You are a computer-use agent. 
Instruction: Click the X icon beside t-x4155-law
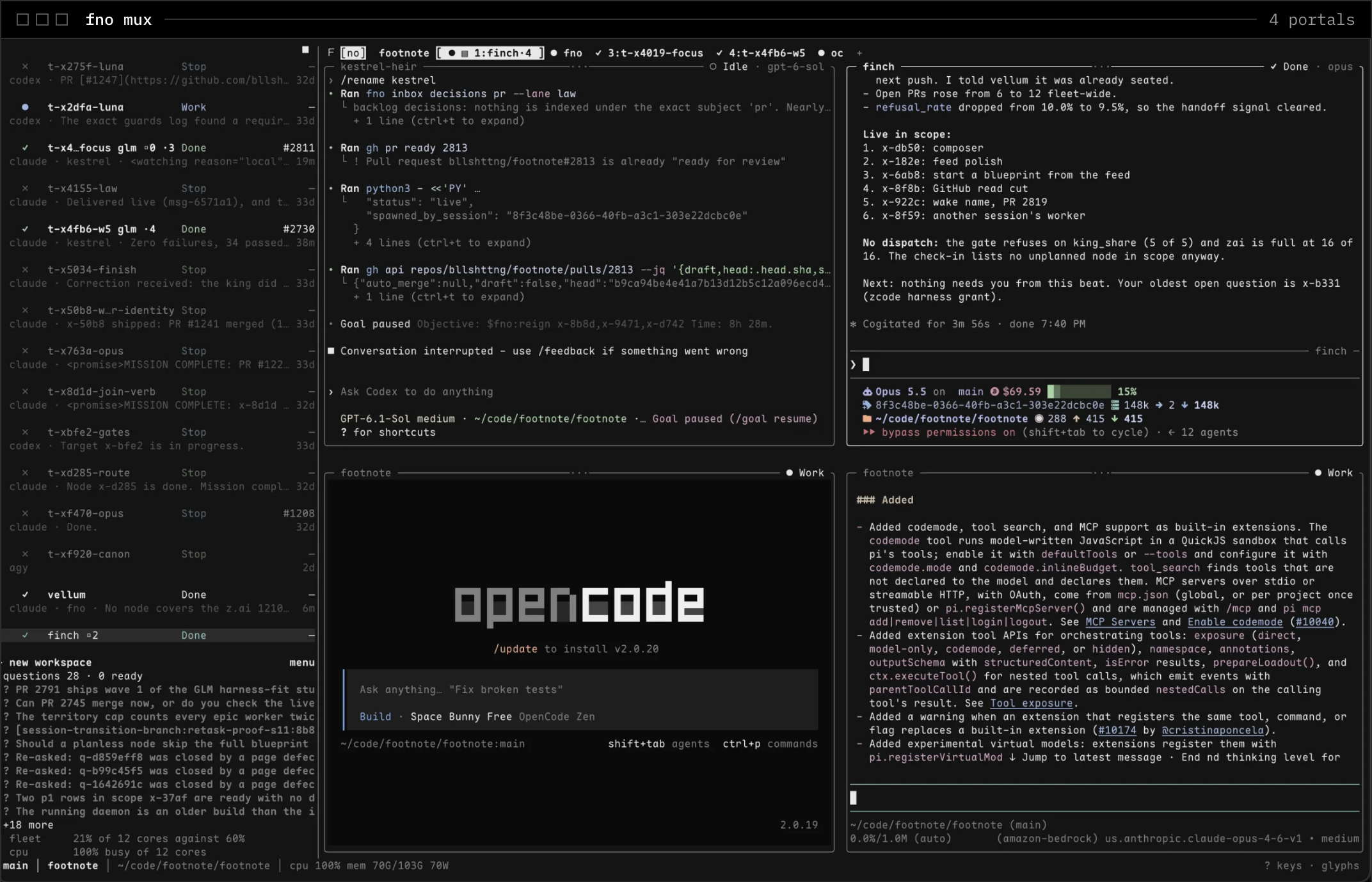pyautogui.click(x=25, y=188)
